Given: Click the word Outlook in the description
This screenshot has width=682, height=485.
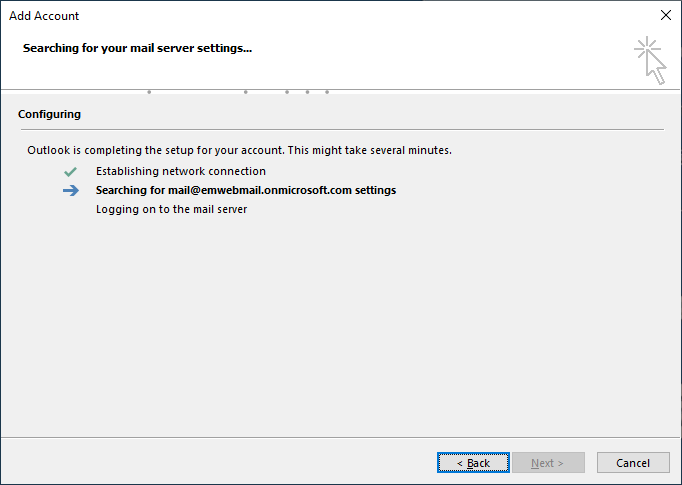Looking at the screenshot, I should coord(50,151).
